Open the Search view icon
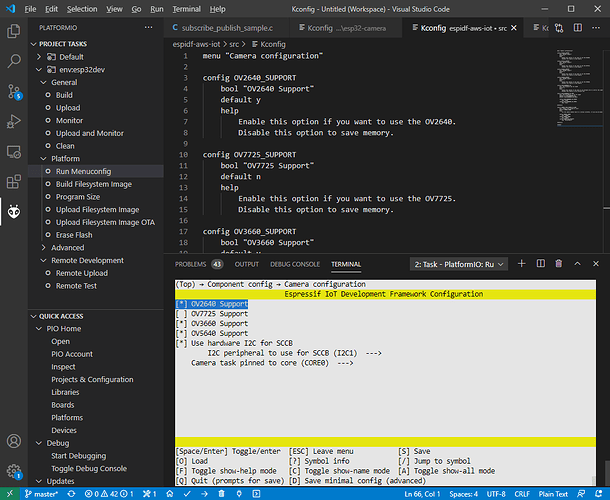Screen dimensions: 610x500 (x=14, y=61)
